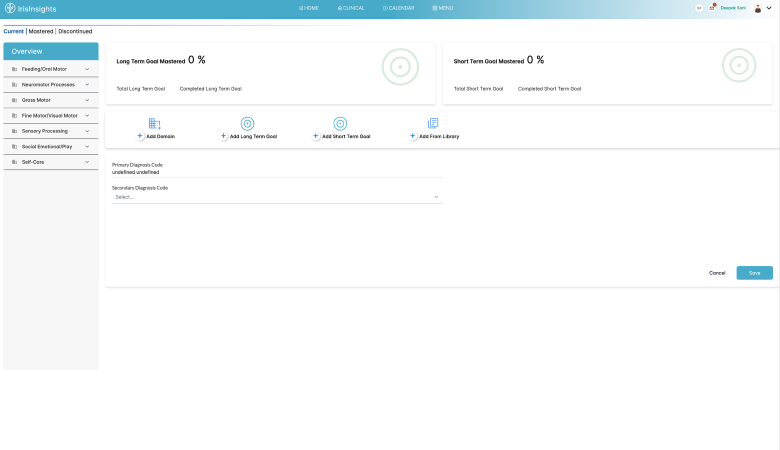Image resolution: width=780 pixels, height=450 pixels.
Task: Click the IrisInsights logo
Action: point(32,8)
